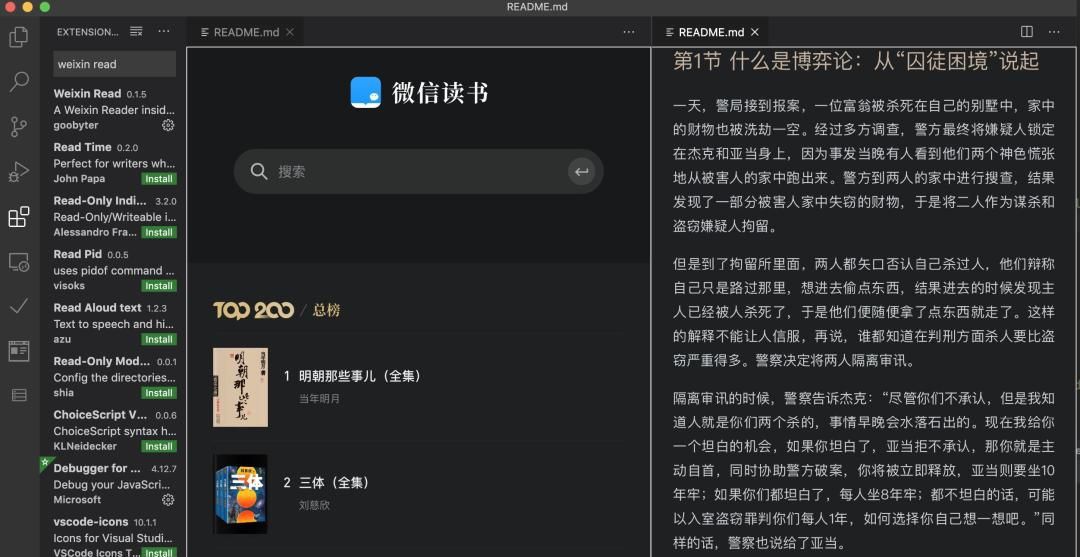Open the book title 三体（全集）
This screenshot has height=557, width=1080.
(x=335, y=483)
